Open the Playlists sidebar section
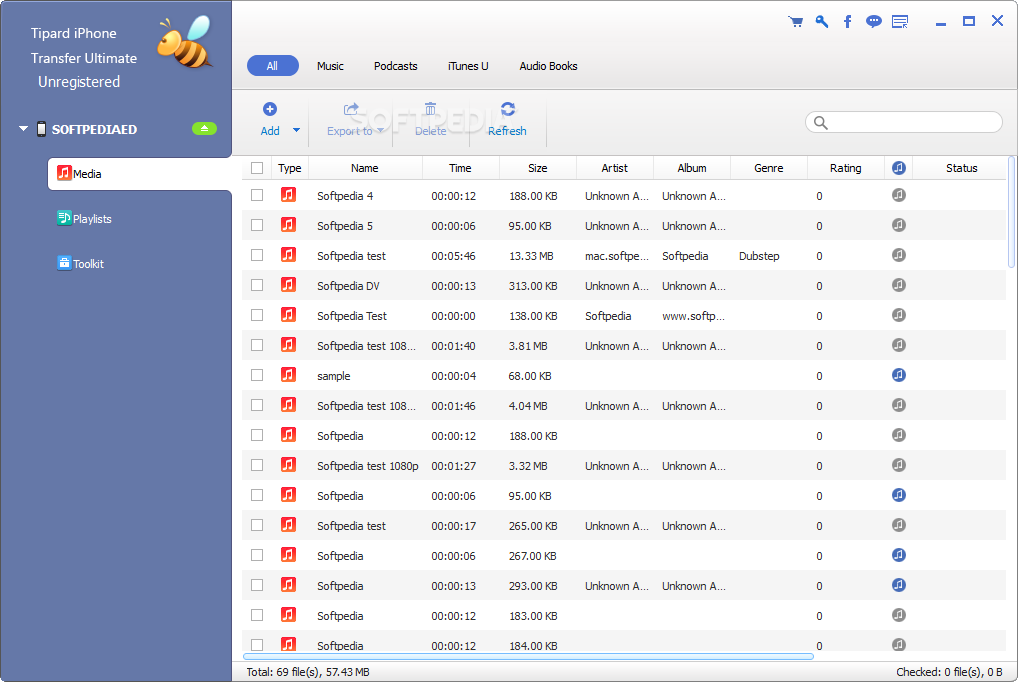Image resolution: width=1018 pixels, height=682 pixels. coord(84,219)
